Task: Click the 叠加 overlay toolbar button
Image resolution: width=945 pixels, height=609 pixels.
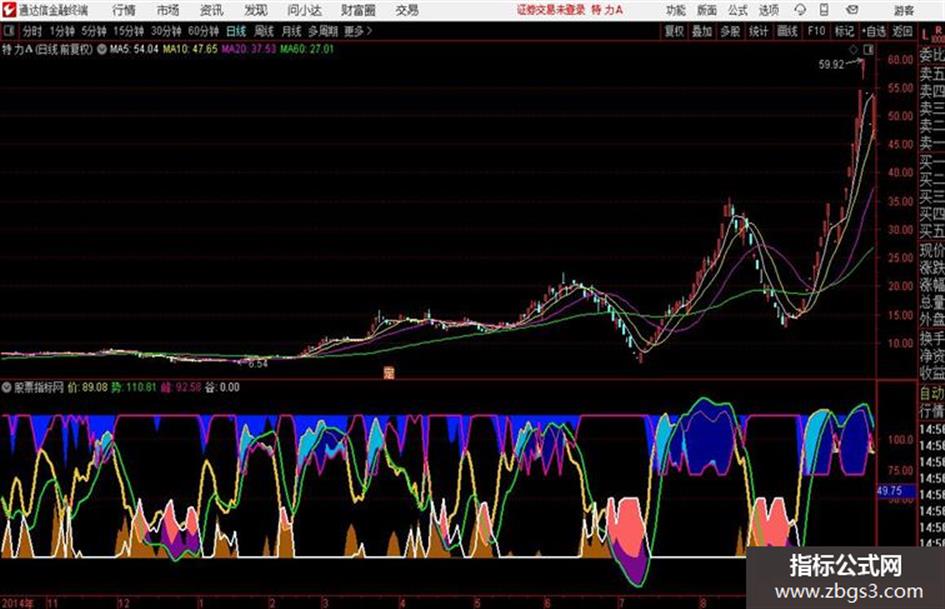Action: [x=702, y=31]
